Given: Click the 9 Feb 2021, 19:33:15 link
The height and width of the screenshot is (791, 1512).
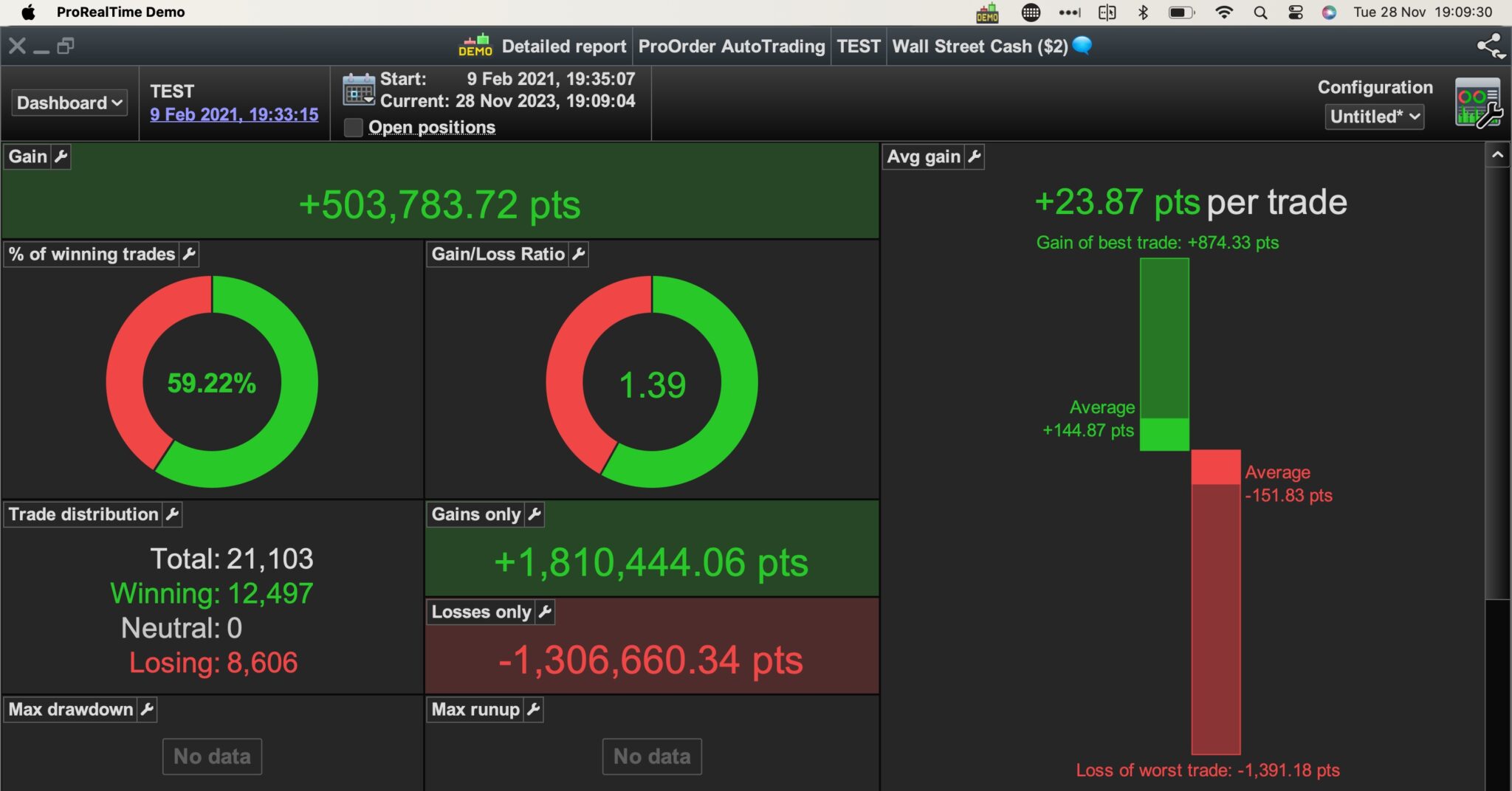Looking at the screenshot, I should point(234,114).
